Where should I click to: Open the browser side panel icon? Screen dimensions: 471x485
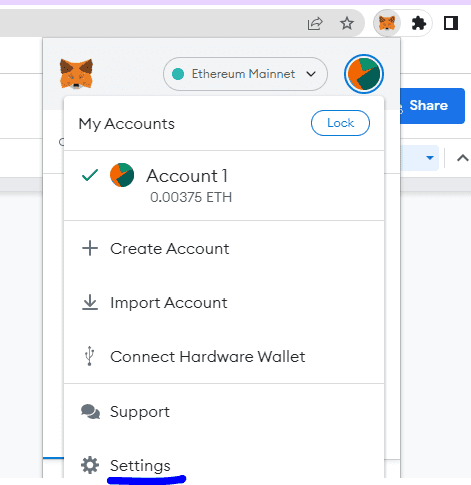[x=451, y=23]
